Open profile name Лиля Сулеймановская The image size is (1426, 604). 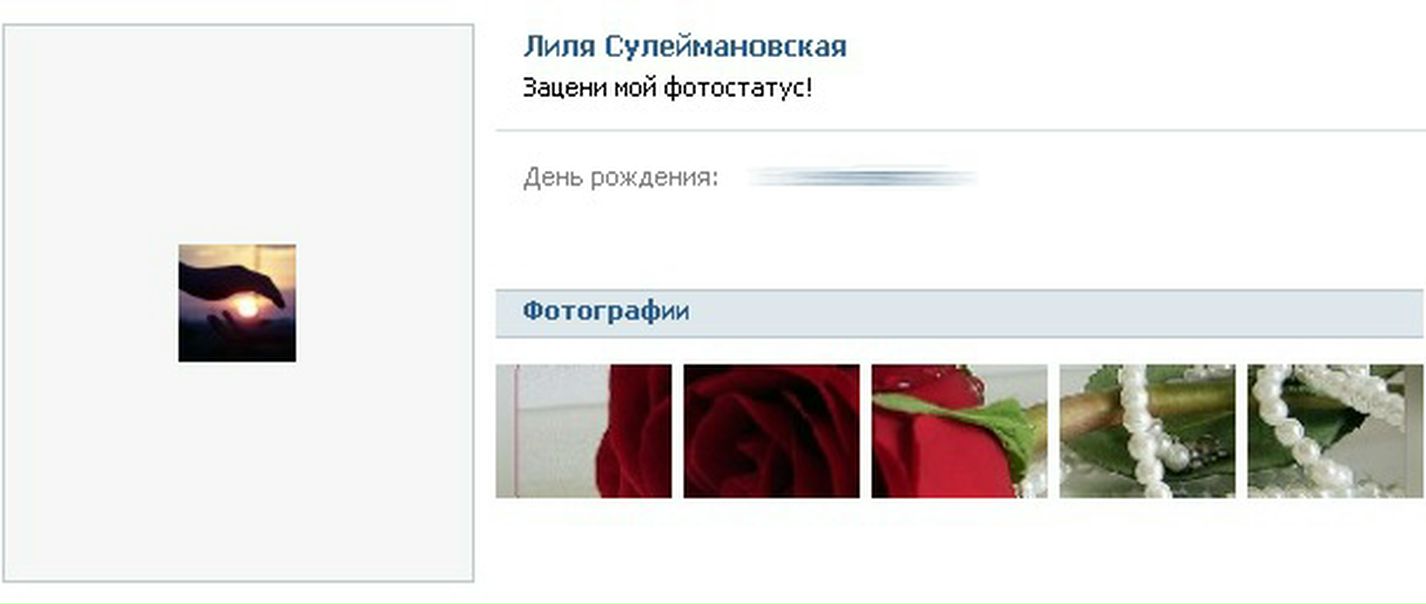685,46
